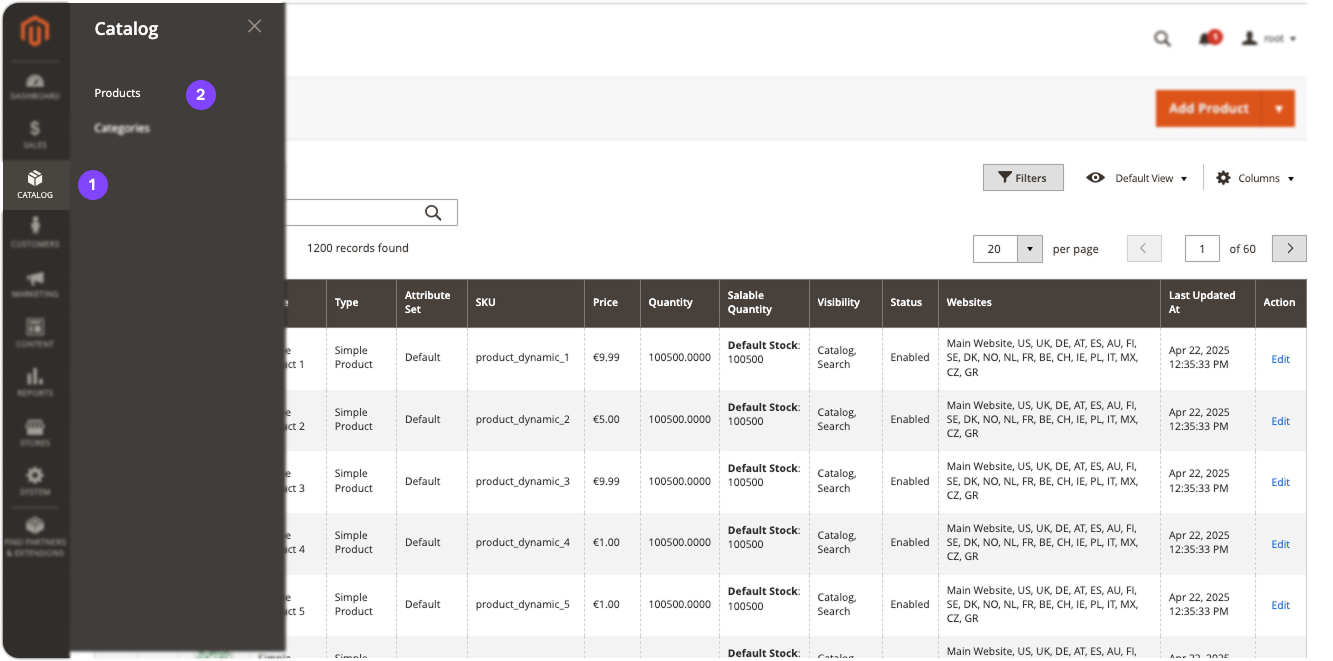Edit the product_dynamic_2 row
1333x661 pixels.
[1280, 421]
